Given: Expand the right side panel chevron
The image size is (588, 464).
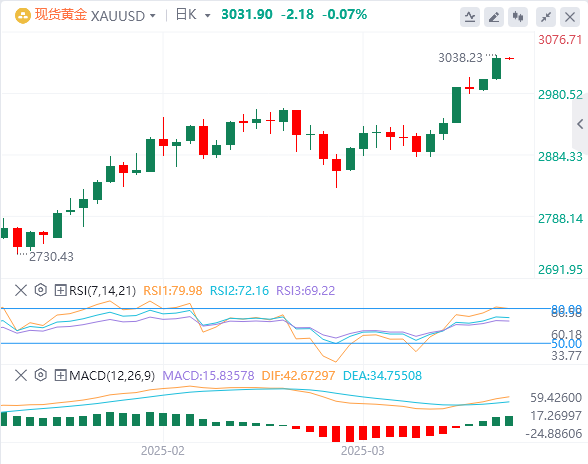Looking at the screenshot, I should tap(580, 124).
